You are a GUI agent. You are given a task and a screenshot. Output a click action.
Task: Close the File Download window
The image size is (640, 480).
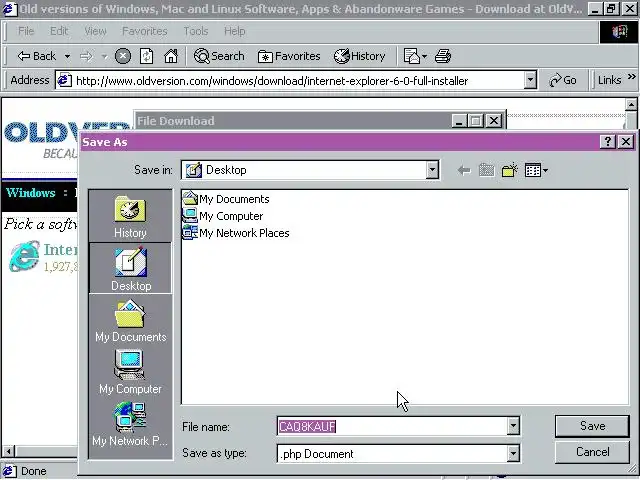point(494,121)
